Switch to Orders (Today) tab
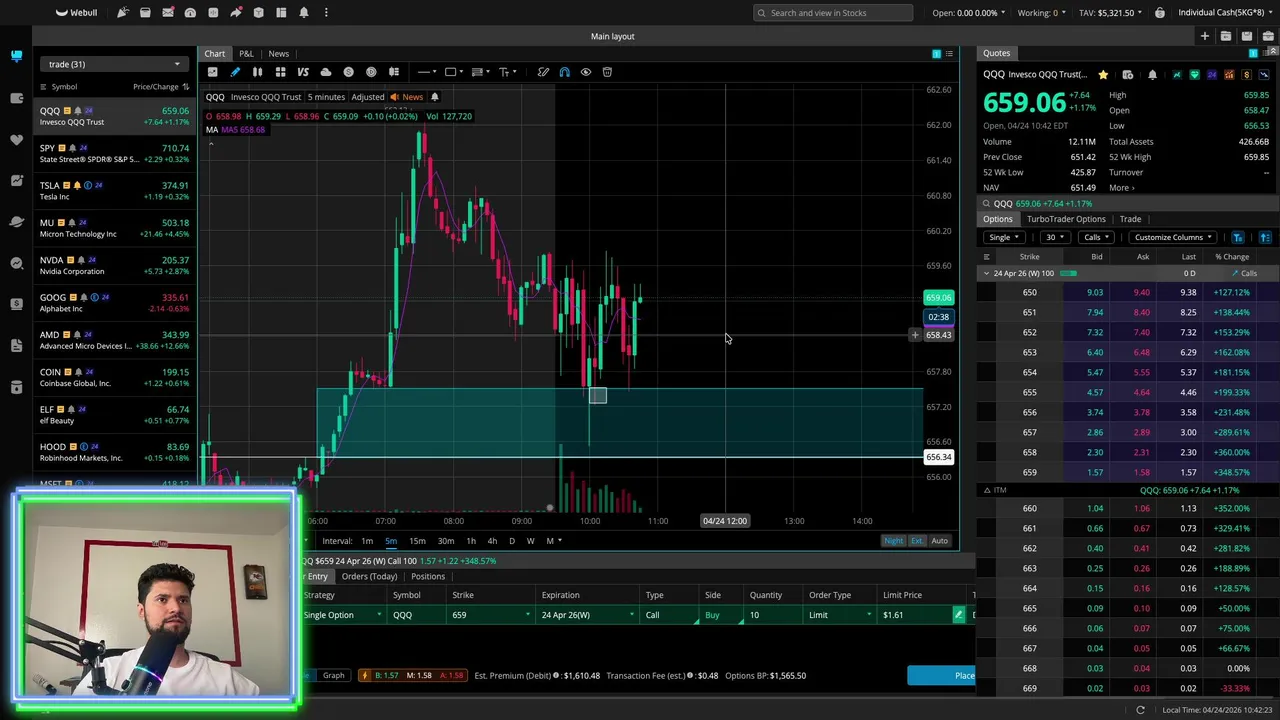The image size is (1280, 720). (369, 577)
